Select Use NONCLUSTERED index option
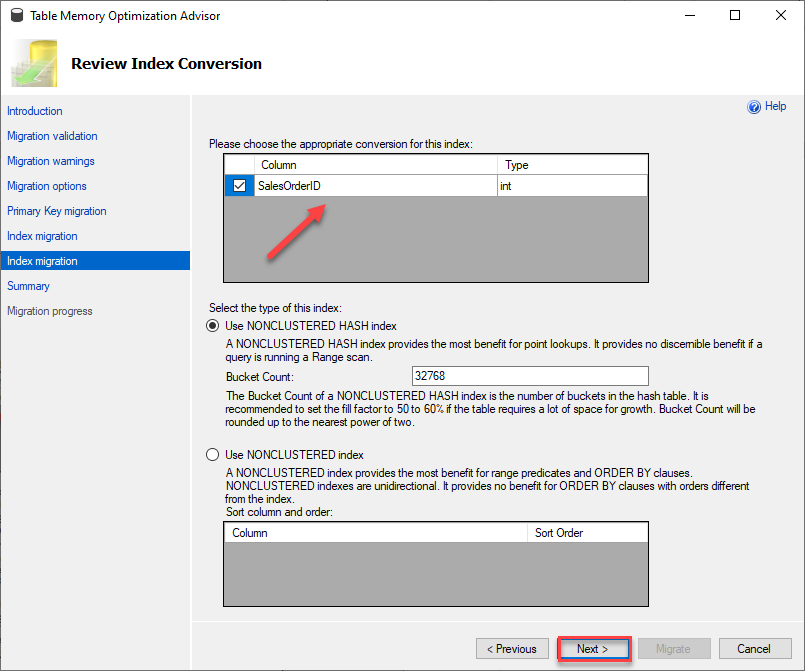Image resolution: width=805 pixels, height=671 pixels. (x=213, y=454)
